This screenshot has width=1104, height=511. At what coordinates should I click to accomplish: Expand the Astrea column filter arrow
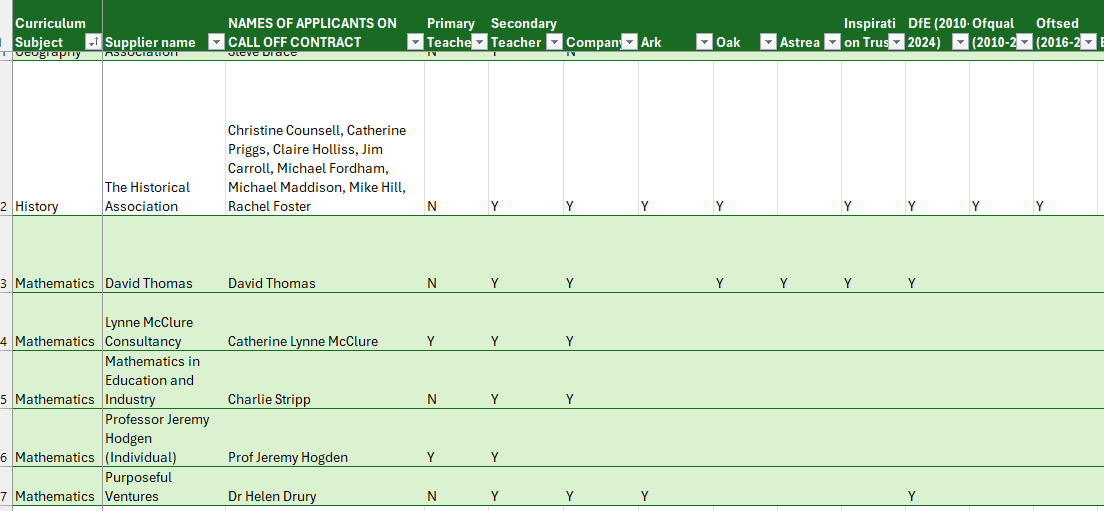pos(831,42)
